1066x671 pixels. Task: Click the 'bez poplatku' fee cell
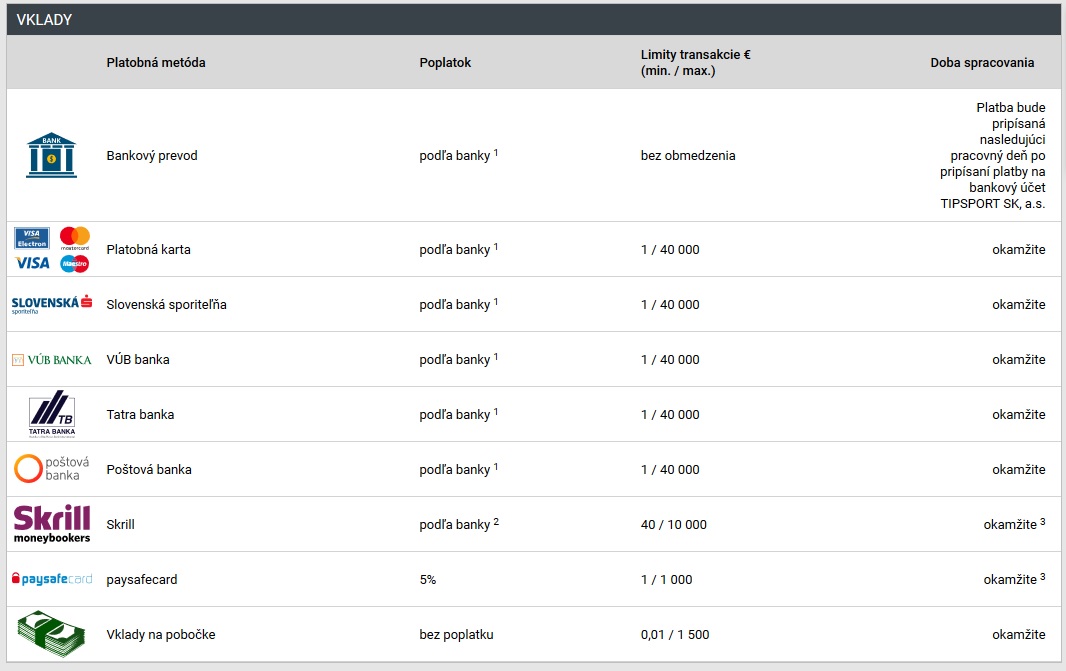click(x=456, y=635)
